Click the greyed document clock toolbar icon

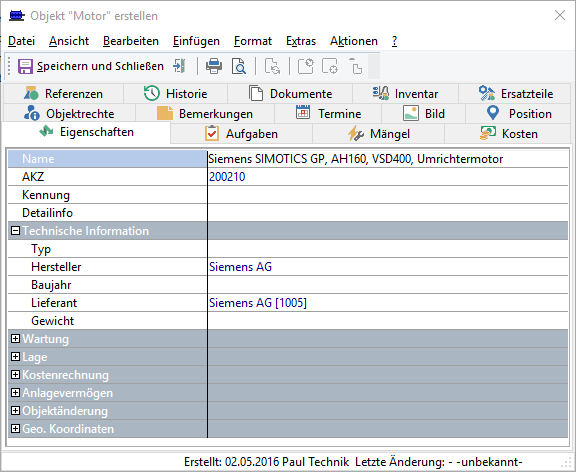306,66
